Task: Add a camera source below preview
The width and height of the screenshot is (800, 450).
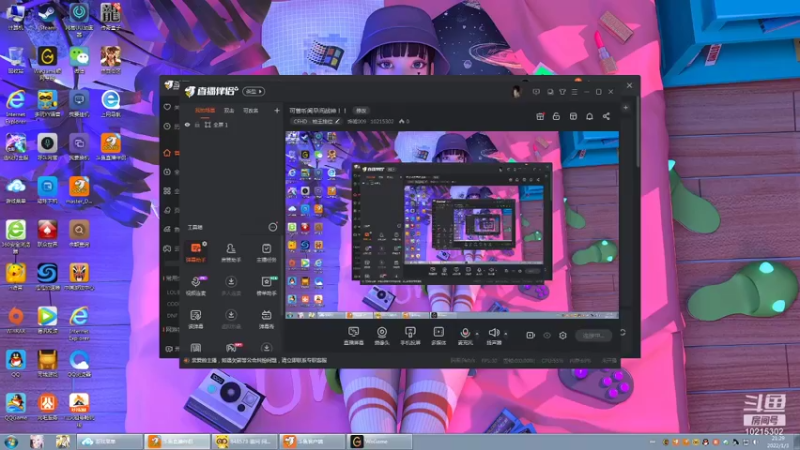Action: pyautogui.click(x=382, y=336)
